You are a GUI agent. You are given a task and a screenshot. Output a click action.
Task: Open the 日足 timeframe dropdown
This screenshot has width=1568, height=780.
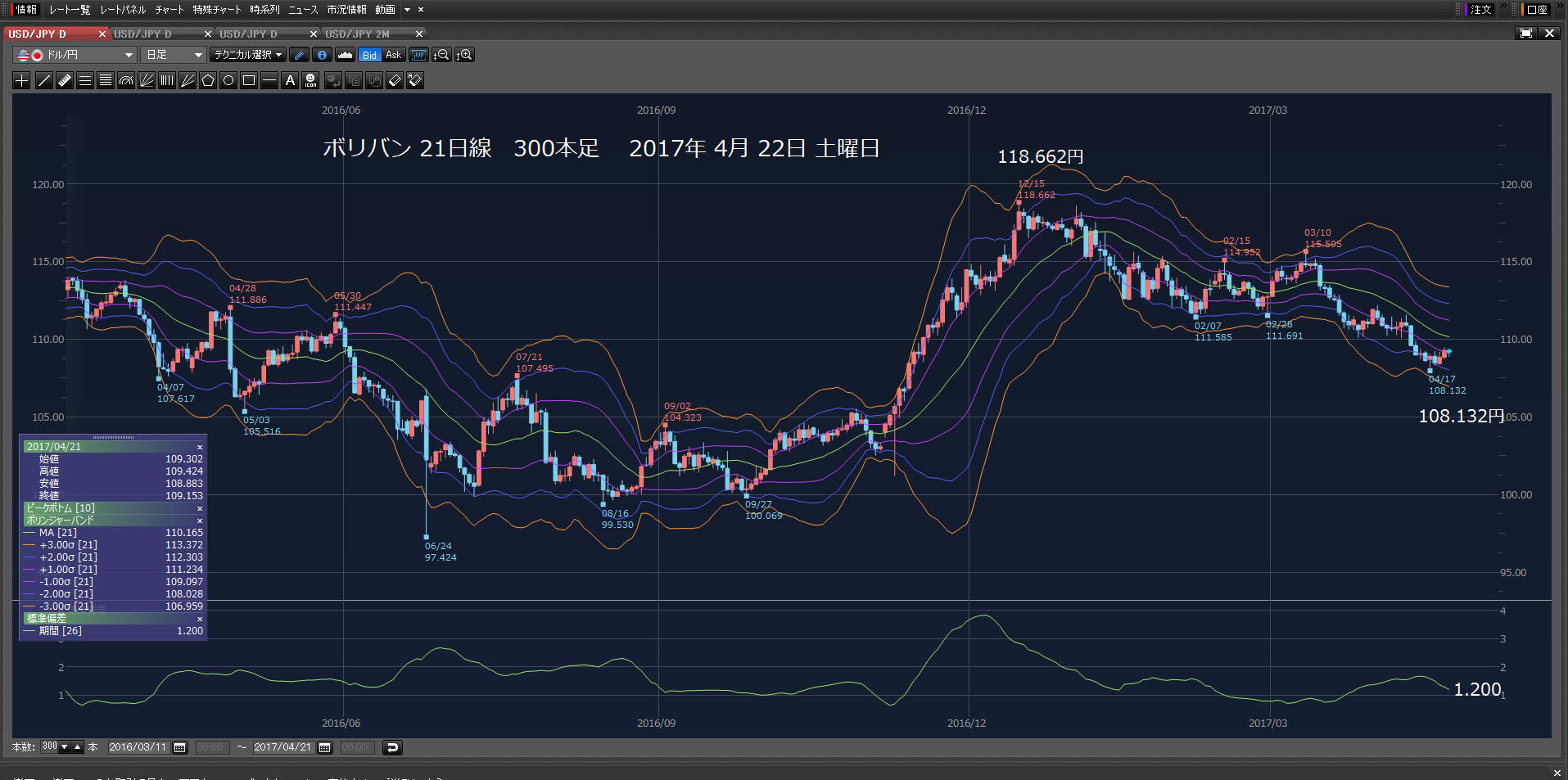coord(173,55)
